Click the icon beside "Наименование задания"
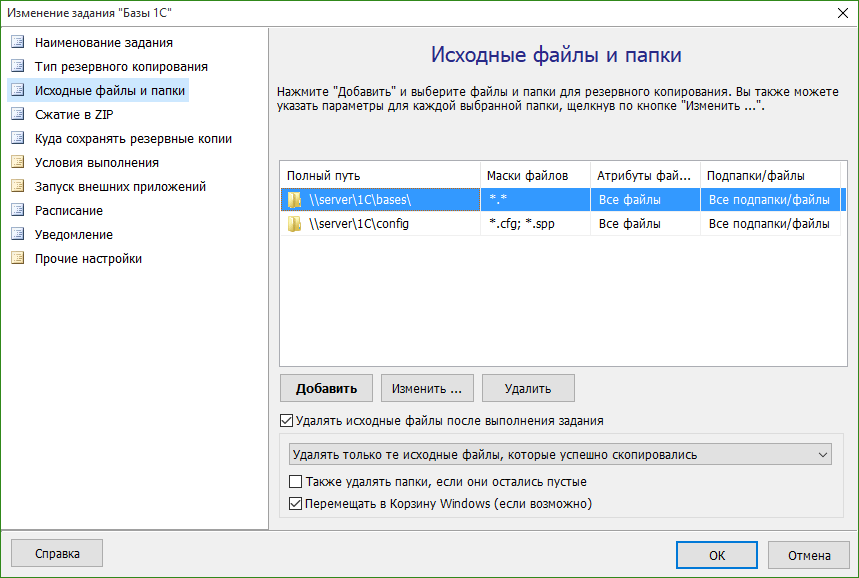This screenshot has width=859, height=578. pyautogui.click(x=17, y=43)
